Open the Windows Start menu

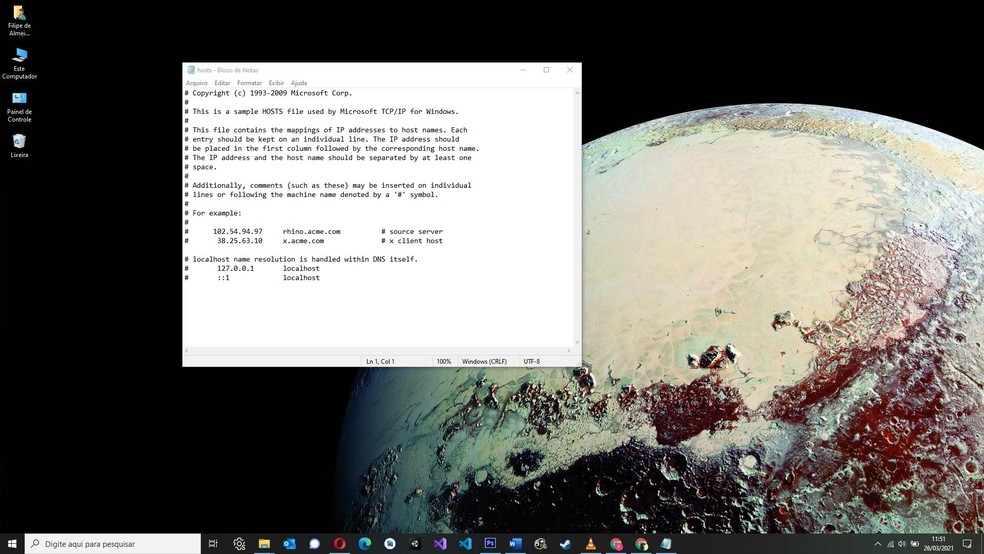(12, 543)
